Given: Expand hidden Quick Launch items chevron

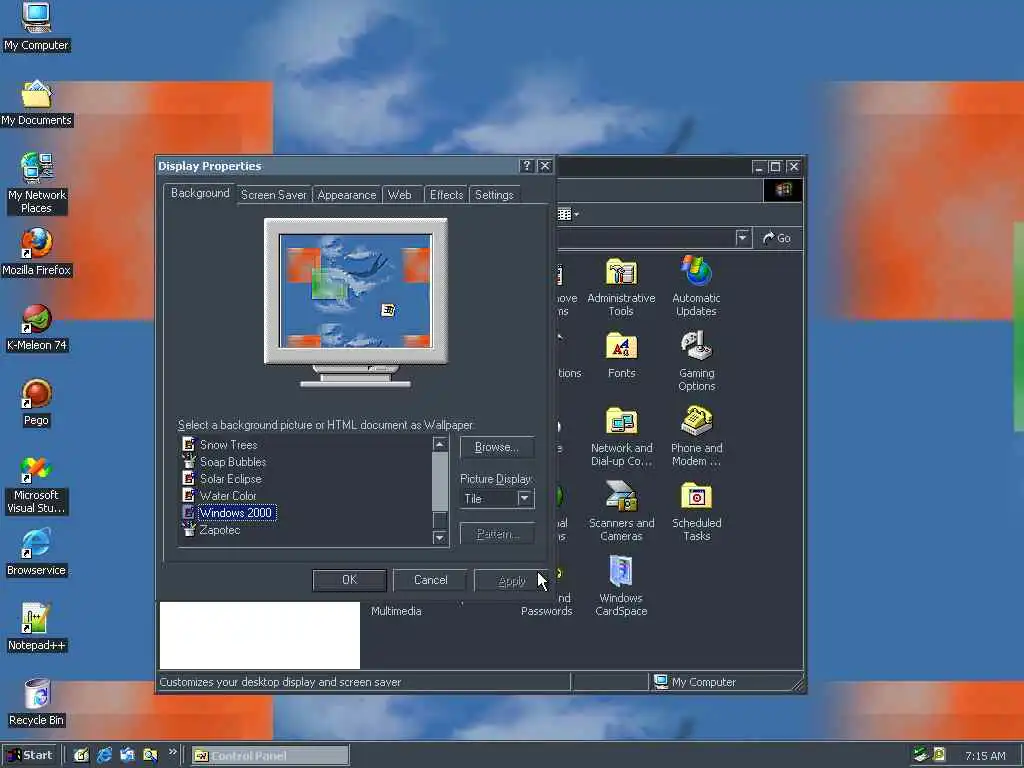Looking at the screenshot, I should (x=172, y=752).
